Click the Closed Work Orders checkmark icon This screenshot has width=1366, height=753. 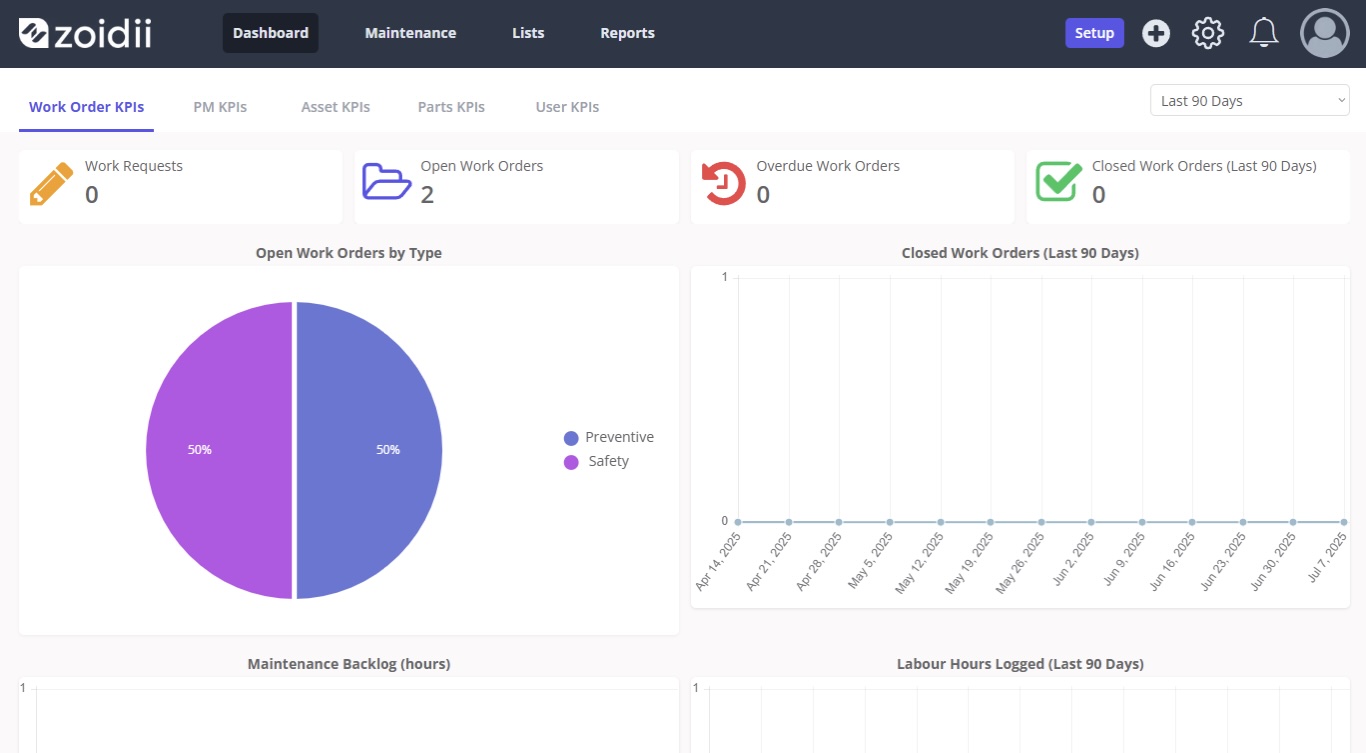(1058, 183)
